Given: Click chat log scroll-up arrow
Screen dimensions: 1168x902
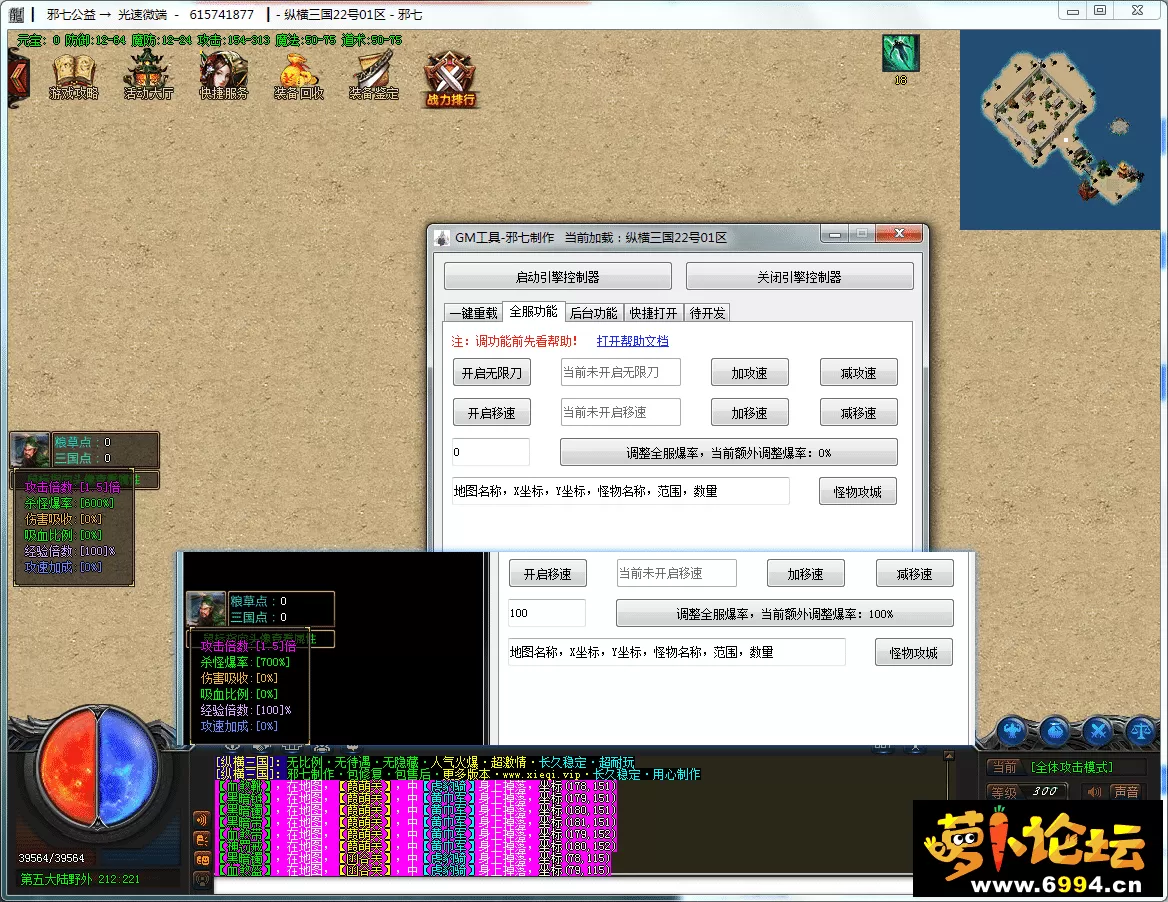Looking at the screenshot, I should point(948,756).
